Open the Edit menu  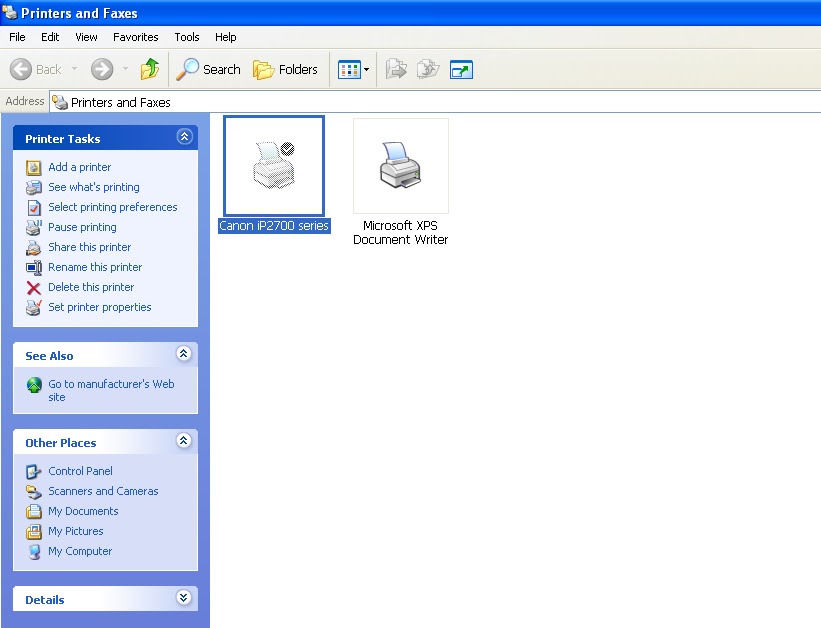(x=50, y=37)
